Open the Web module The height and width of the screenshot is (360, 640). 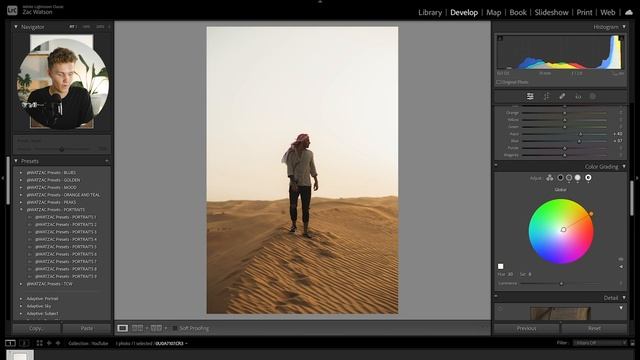[607, 12]
